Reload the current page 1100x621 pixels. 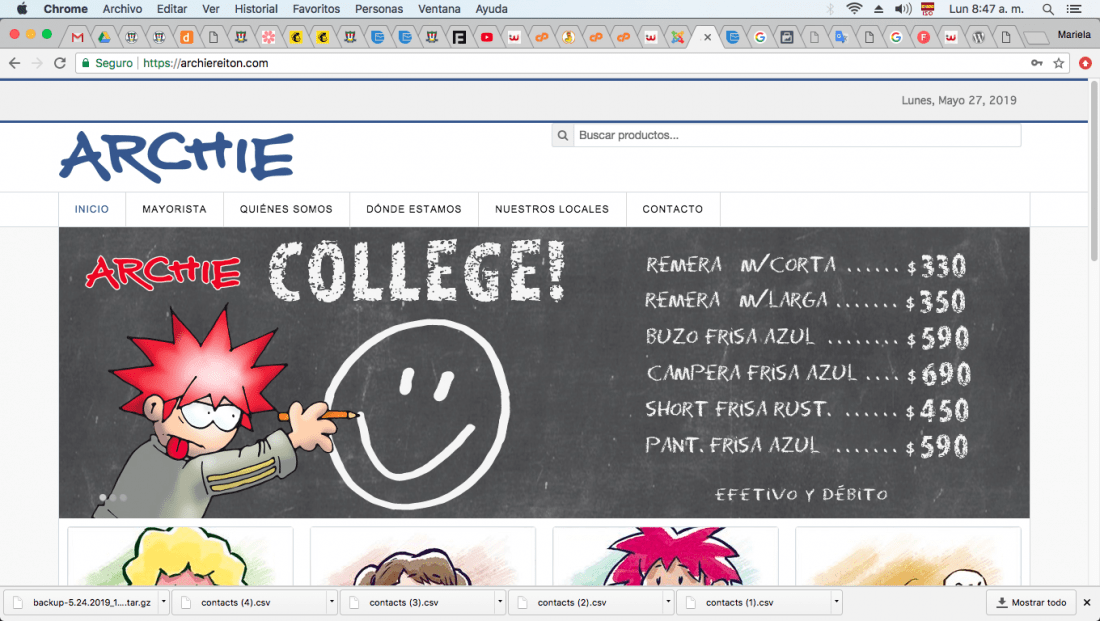60,63
